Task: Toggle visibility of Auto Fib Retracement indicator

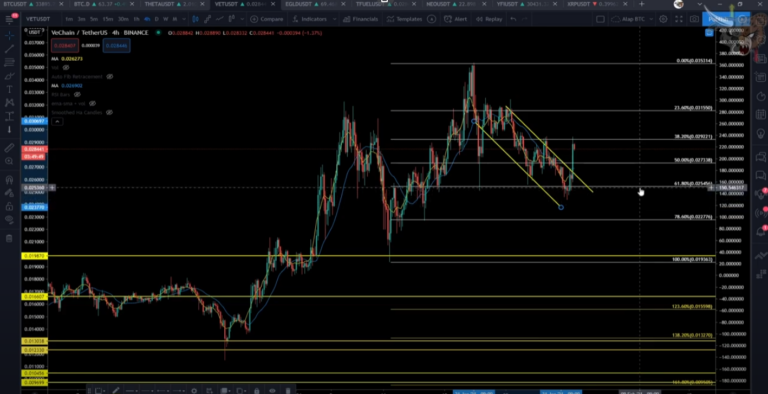Action: (110, 76)
